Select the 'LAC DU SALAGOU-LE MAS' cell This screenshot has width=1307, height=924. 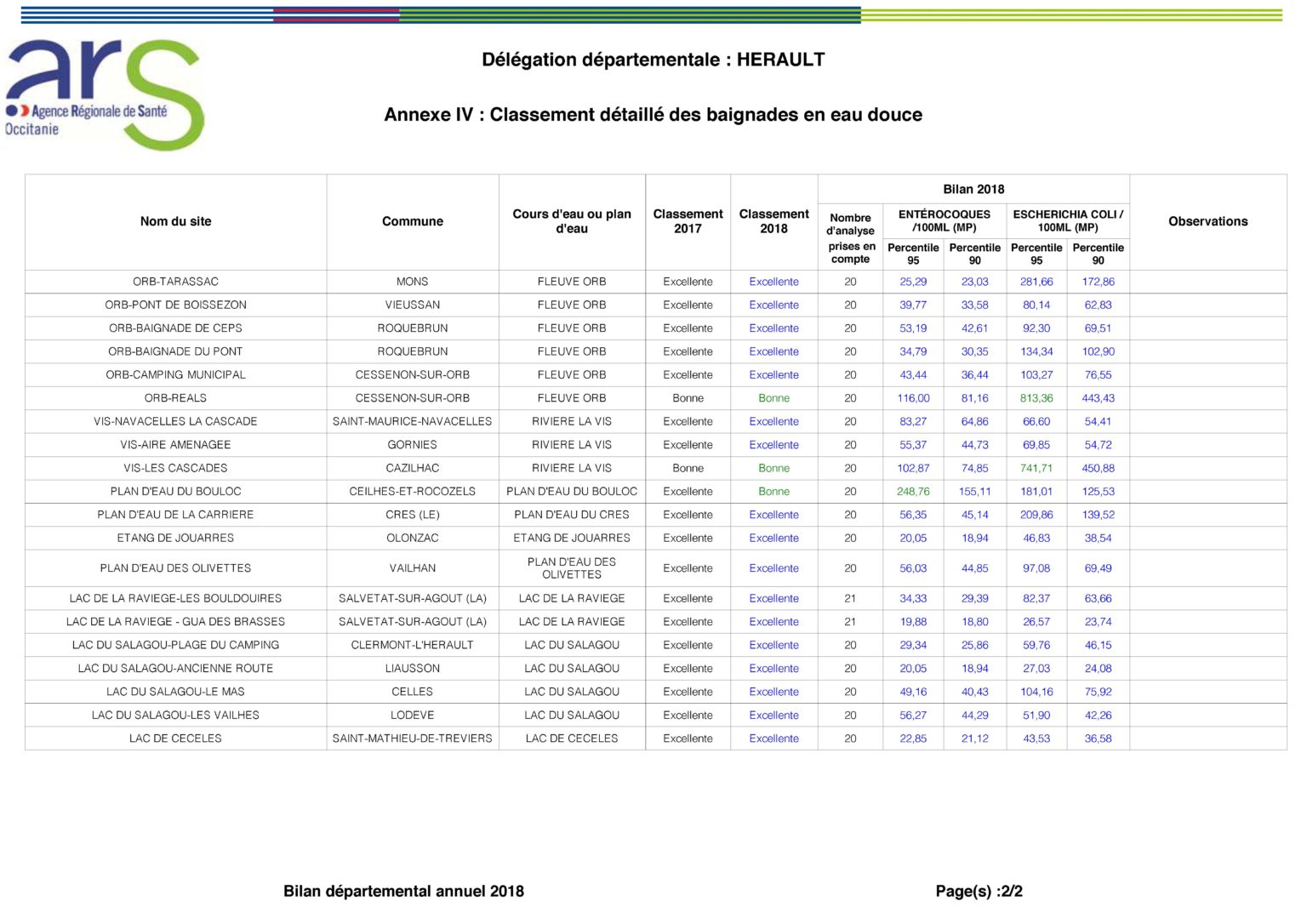click(x=176, y=692)
